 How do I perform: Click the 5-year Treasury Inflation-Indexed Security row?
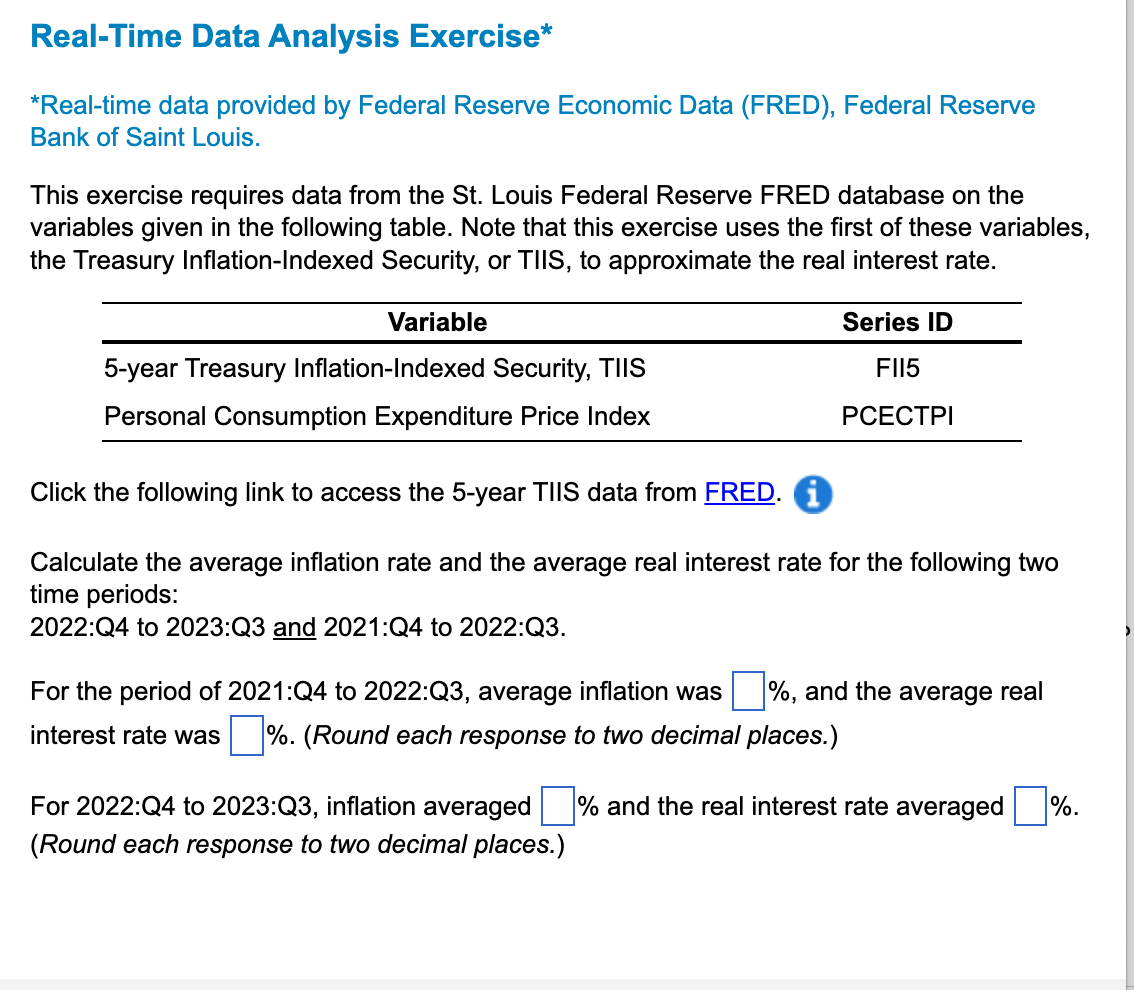point(375,368)
